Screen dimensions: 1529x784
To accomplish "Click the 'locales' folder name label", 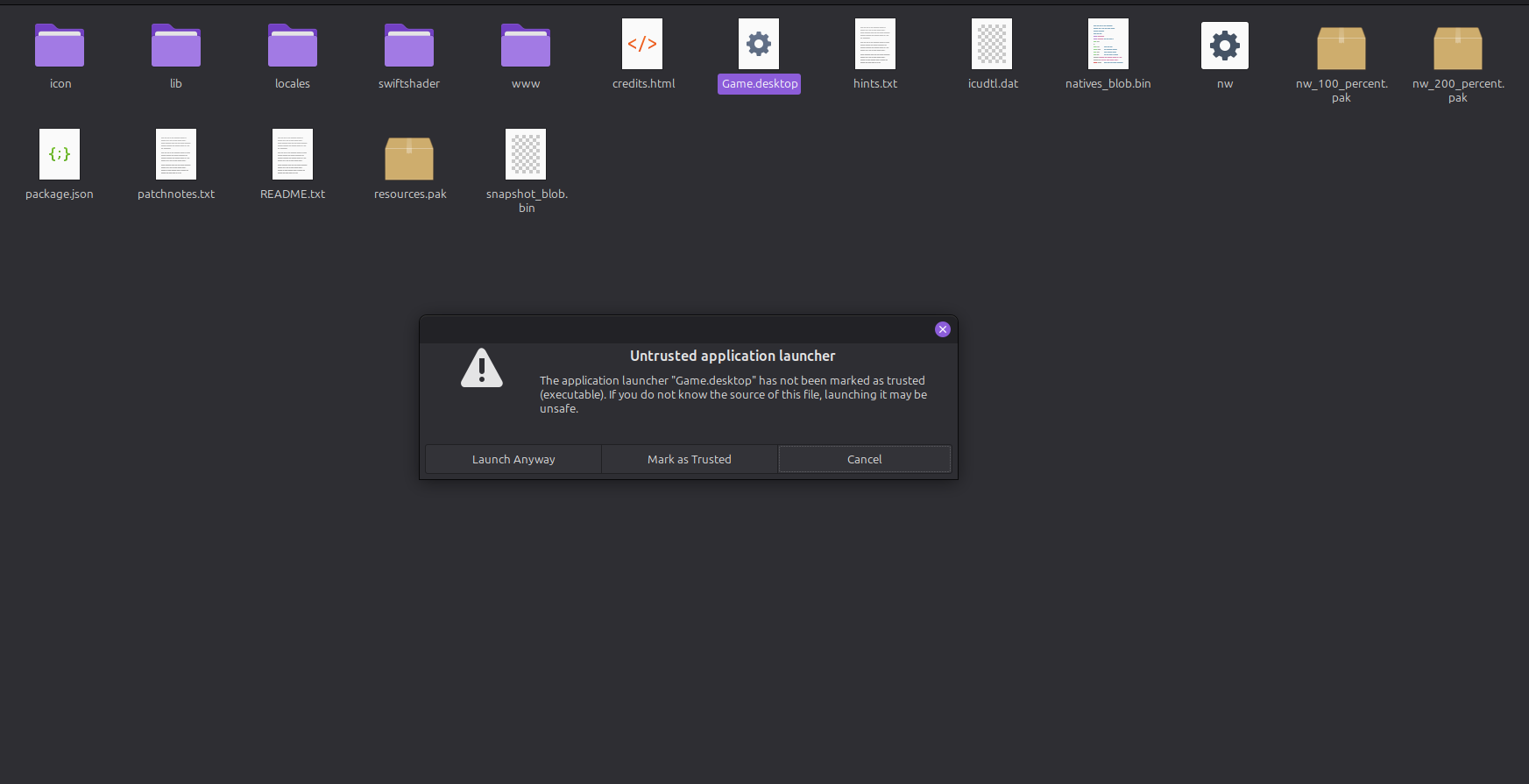I will [293, 84].
